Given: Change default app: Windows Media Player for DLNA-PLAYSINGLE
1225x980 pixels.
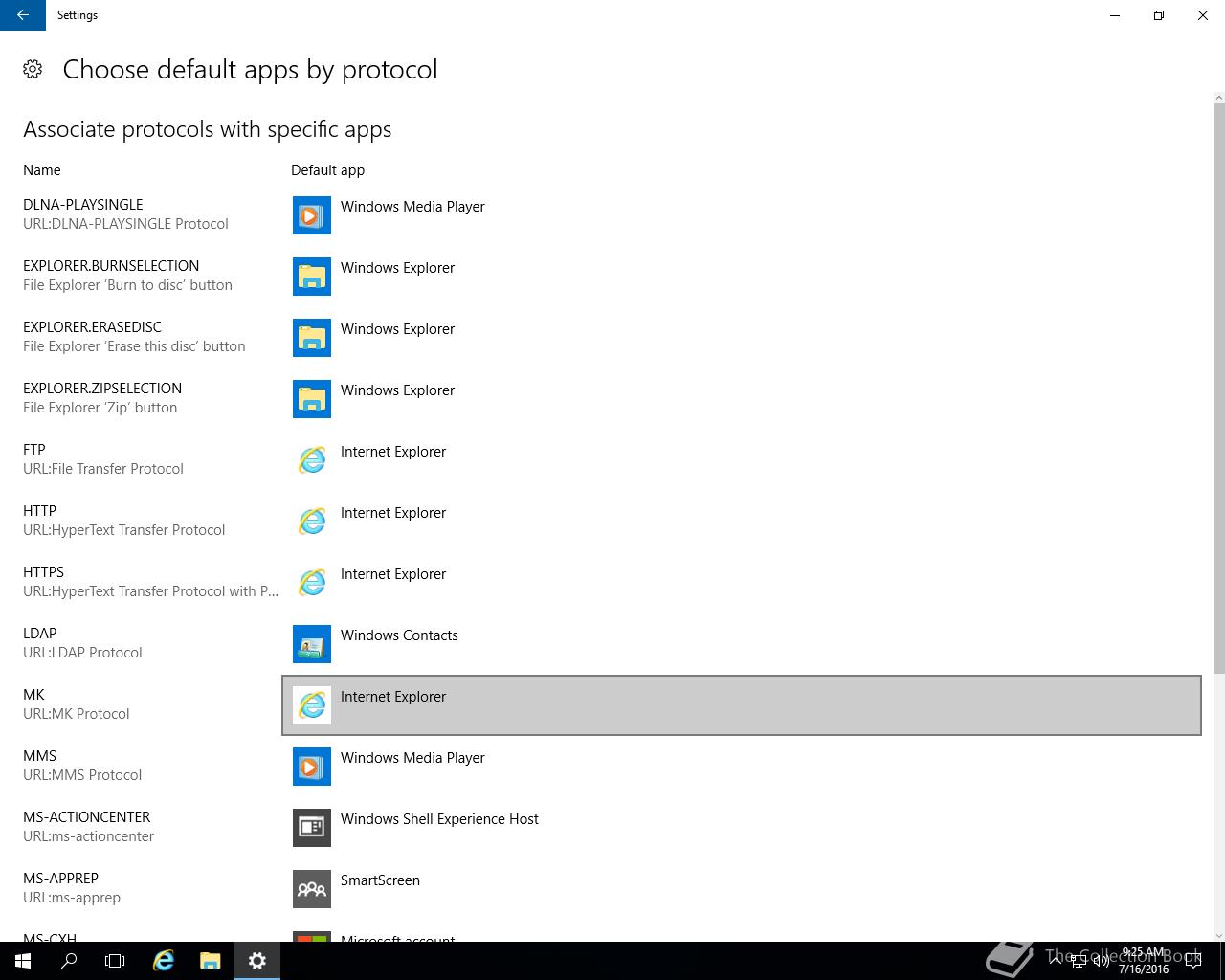Looking at the screenshot, I should pyautogui.click(x=742, y=215).
